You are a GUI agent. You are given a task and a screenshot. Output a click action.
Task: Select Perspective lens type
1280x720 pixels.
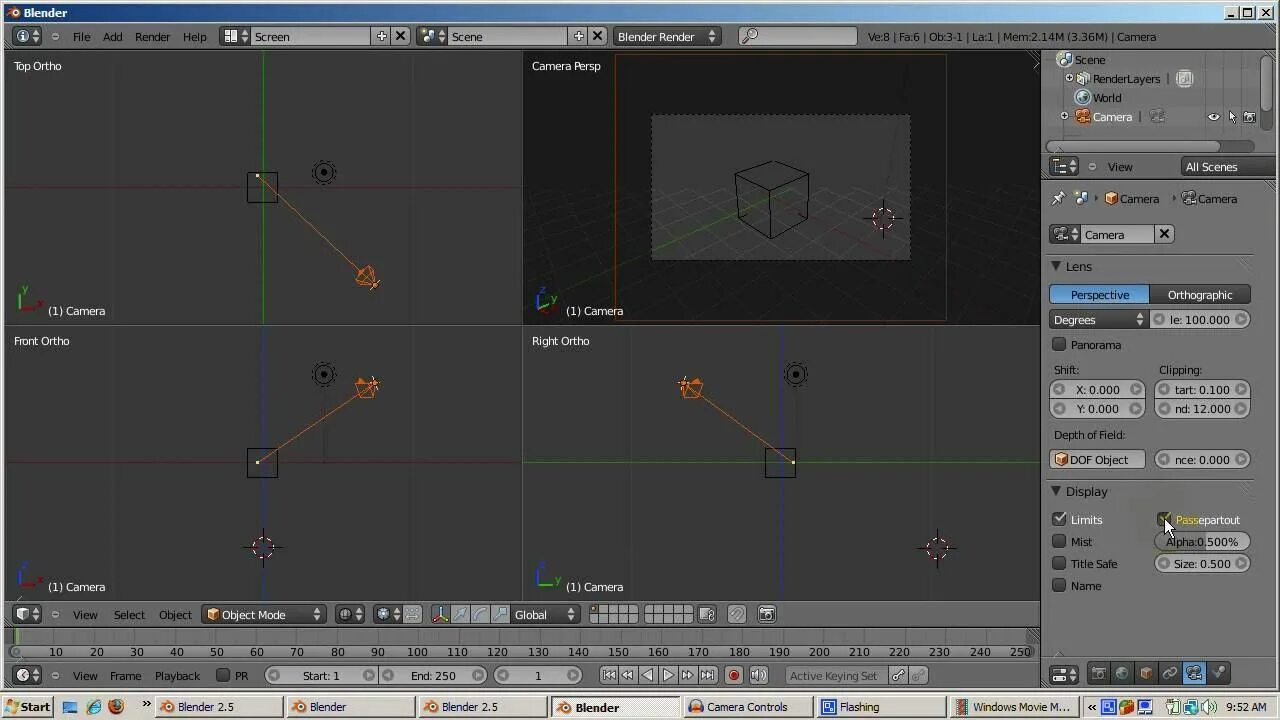click(1099, 294)
